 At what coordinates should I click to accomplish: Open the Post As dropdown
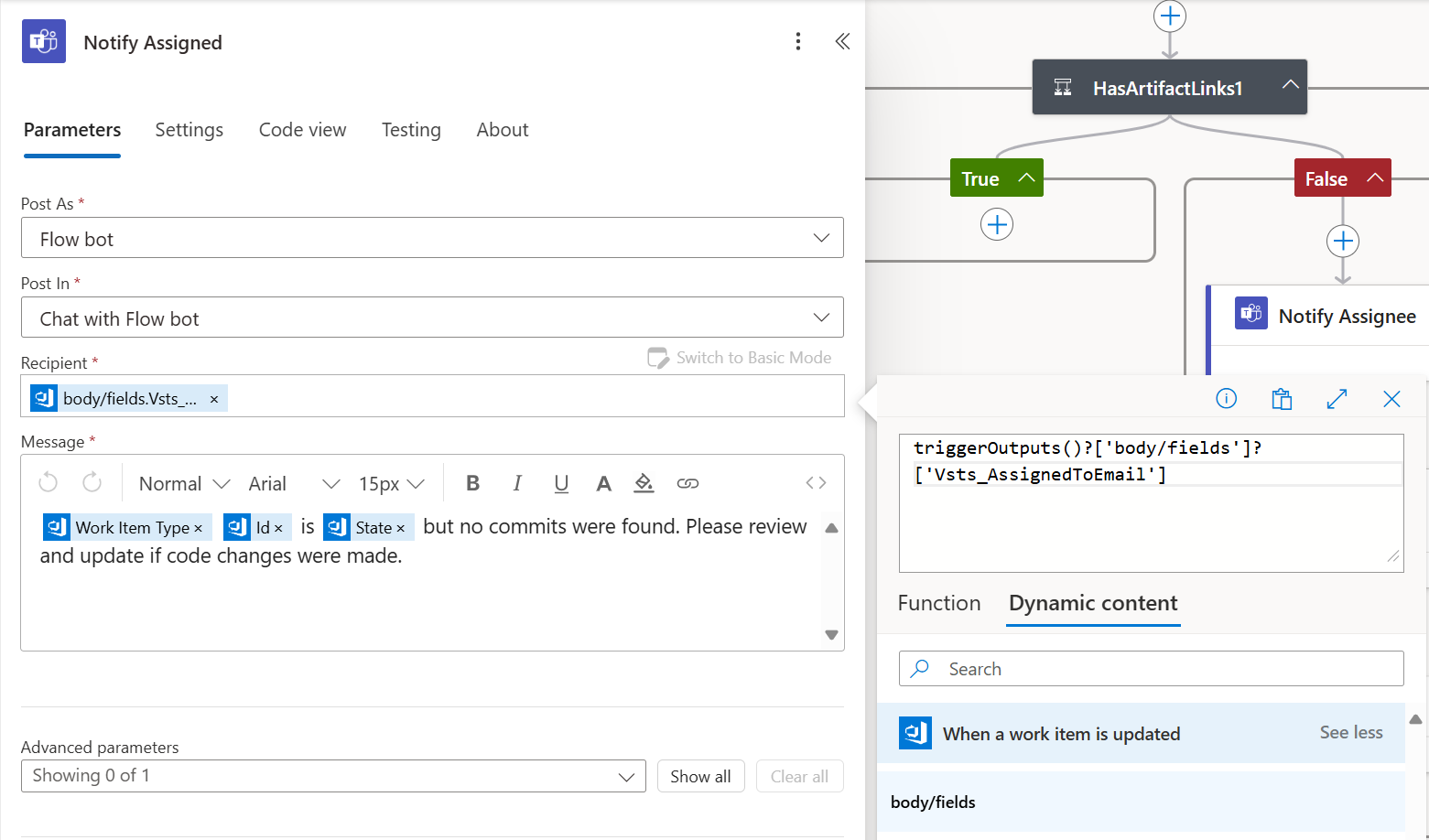[x=432, y=238]
